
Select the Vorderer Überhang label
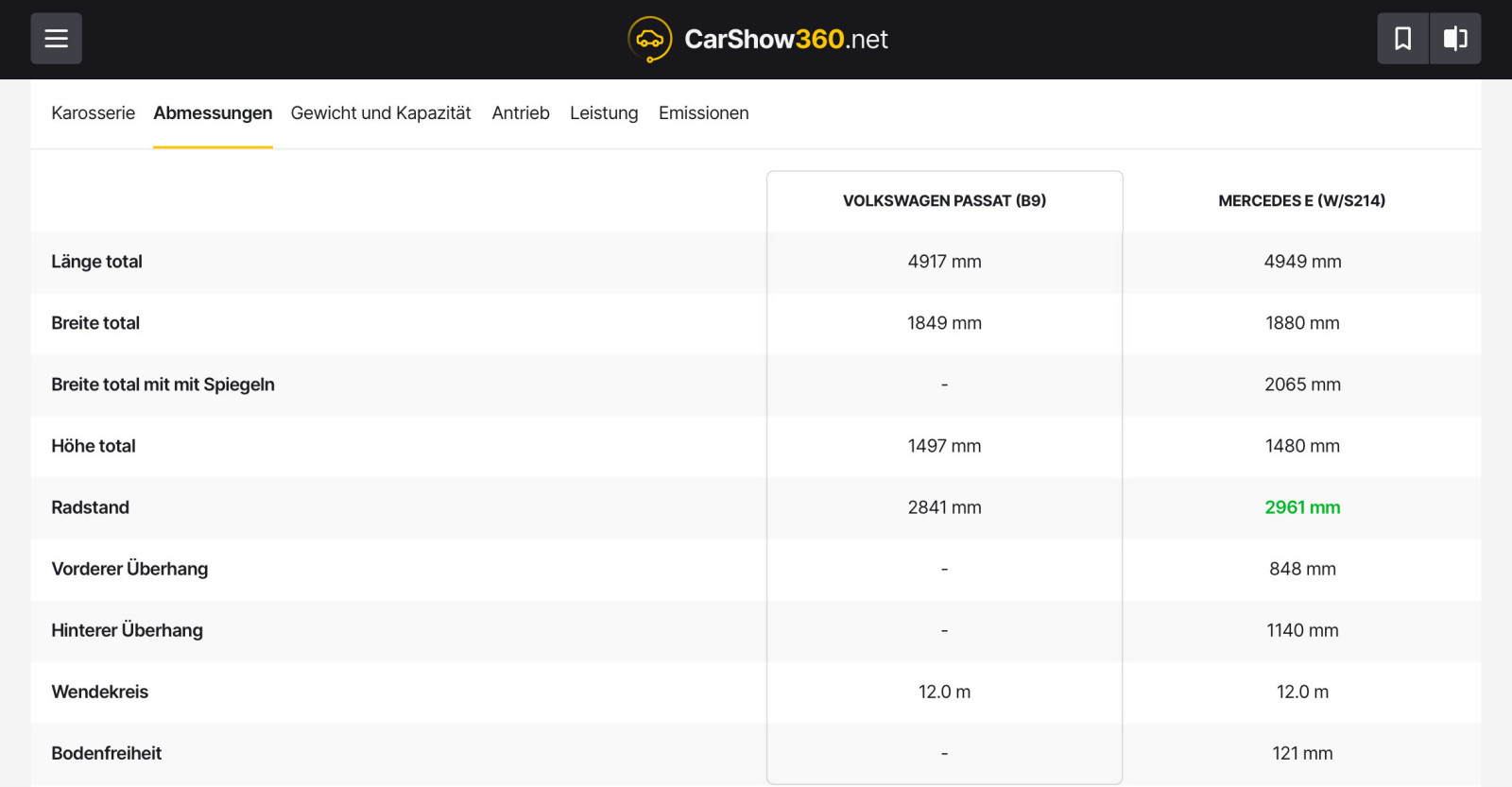(x=129, y=569)
